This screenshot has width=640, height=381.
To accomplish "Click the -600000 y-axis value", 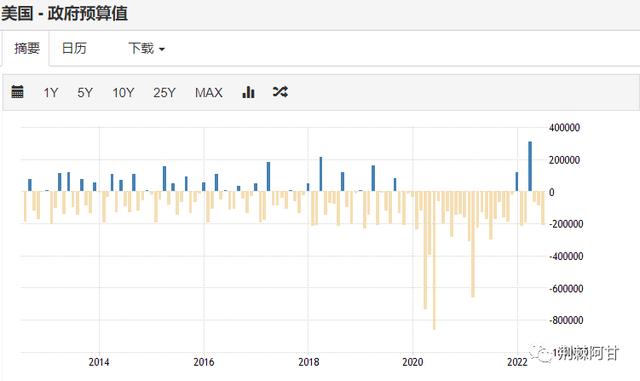I will point(566,288).
